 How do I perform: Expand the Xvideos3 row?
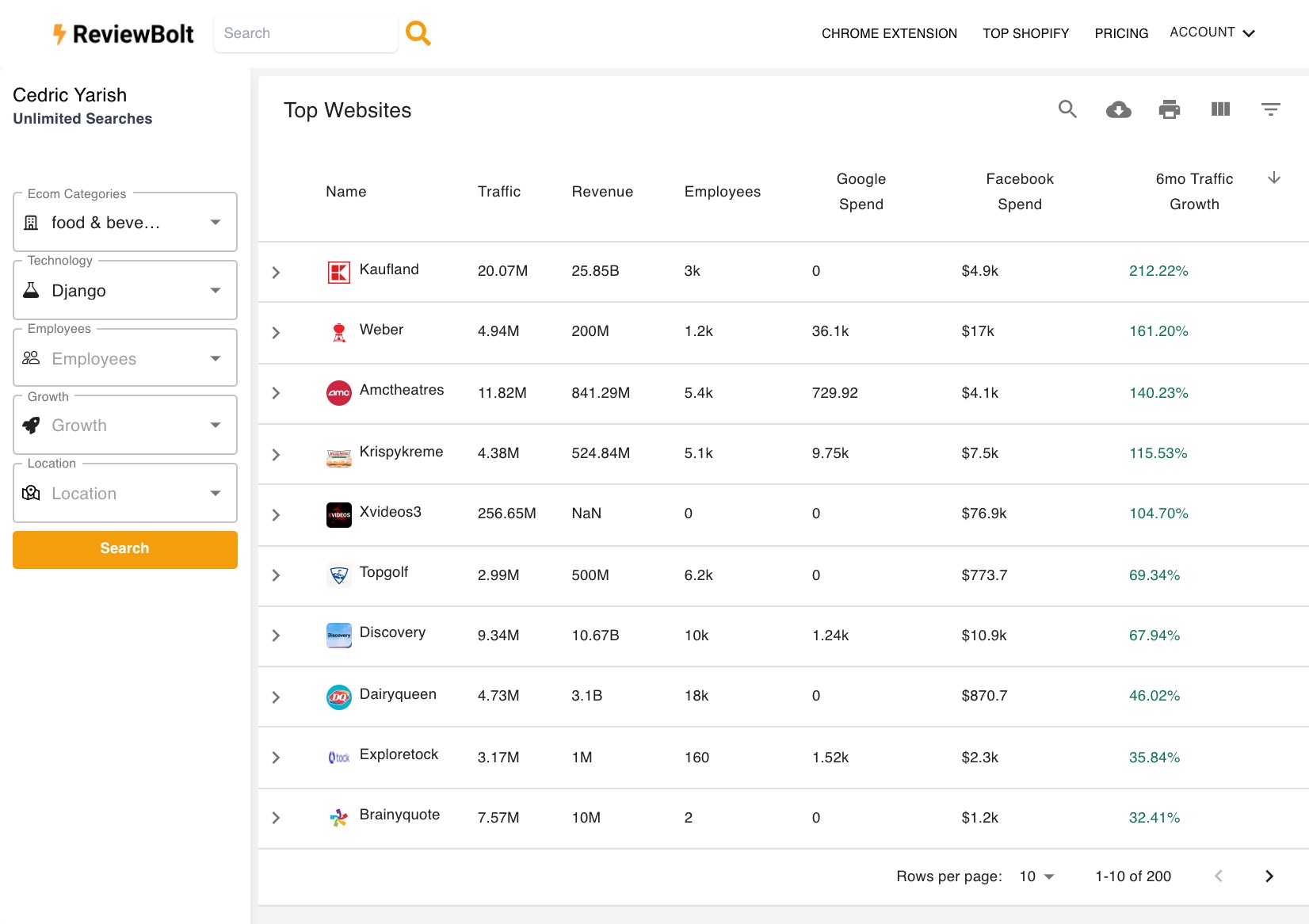click(x=276, y=515)
